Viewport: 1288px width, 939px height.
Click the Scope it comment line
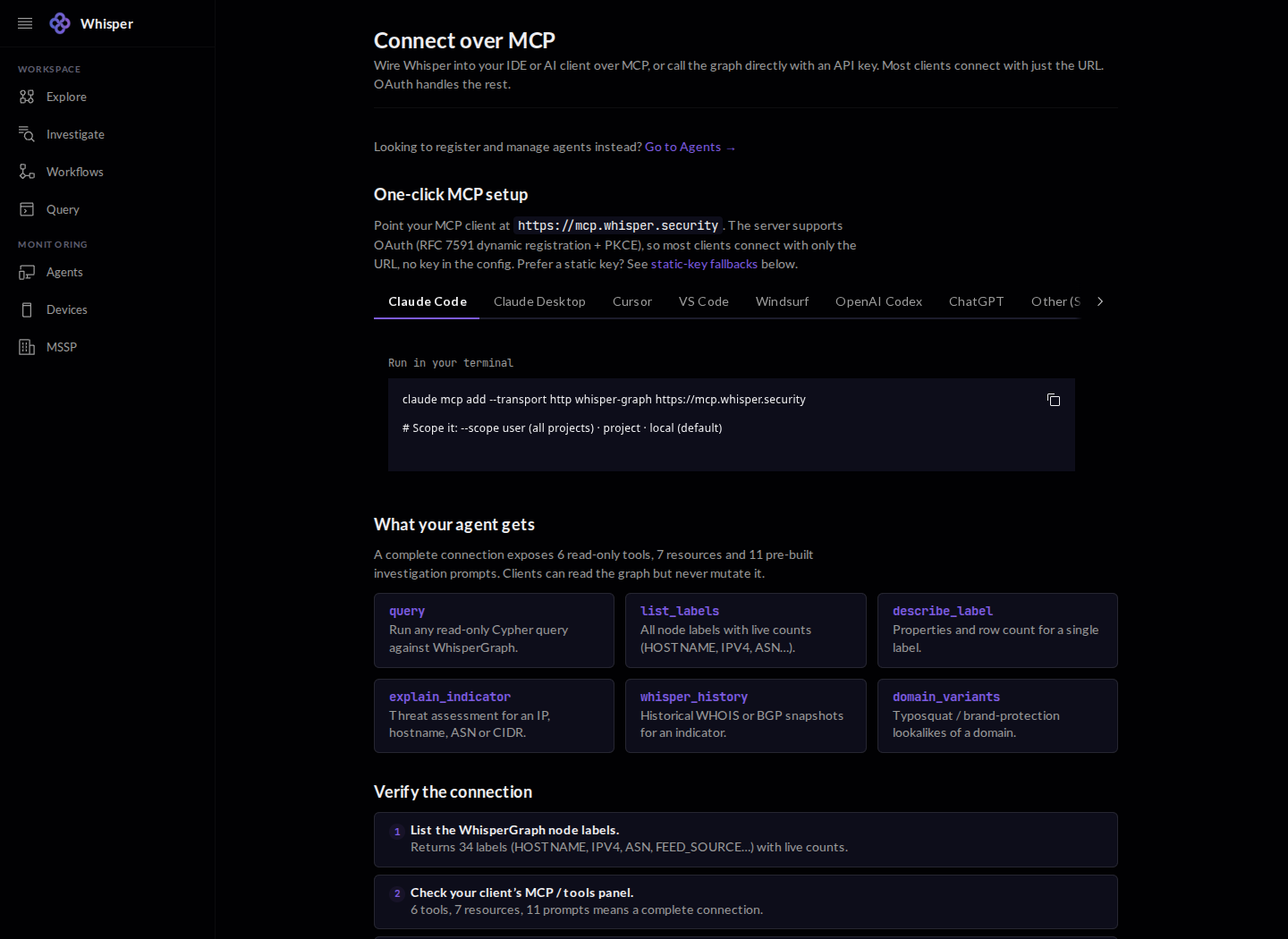(562, 428)
